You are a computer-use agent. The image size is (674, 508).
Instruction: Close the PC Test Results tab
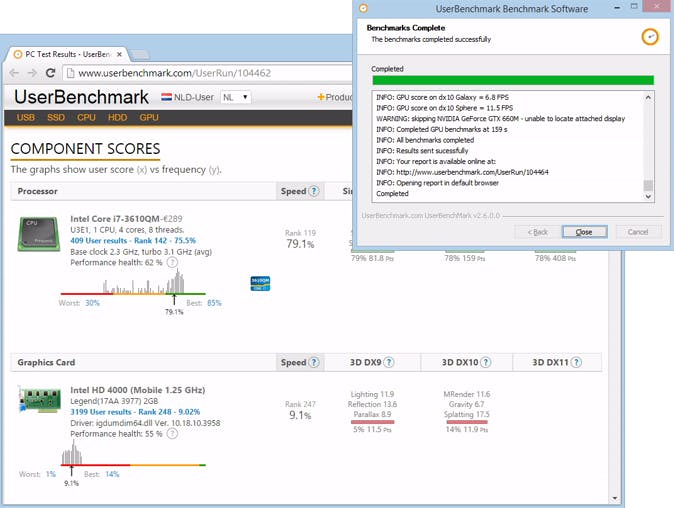click(119, 54)
